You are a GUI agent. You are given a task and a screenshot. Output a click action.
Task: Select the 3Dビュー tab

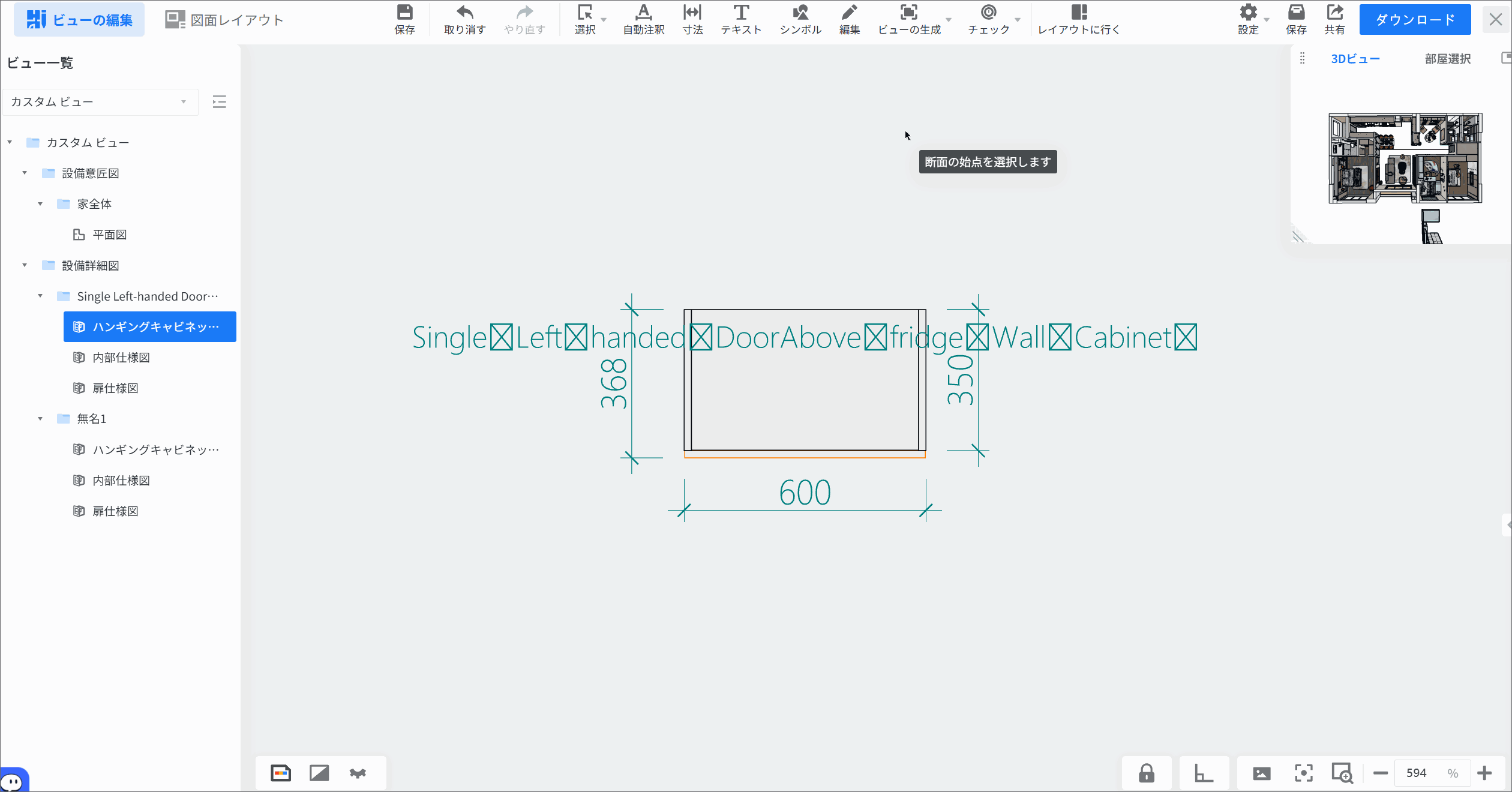(x=1355, y=59)
